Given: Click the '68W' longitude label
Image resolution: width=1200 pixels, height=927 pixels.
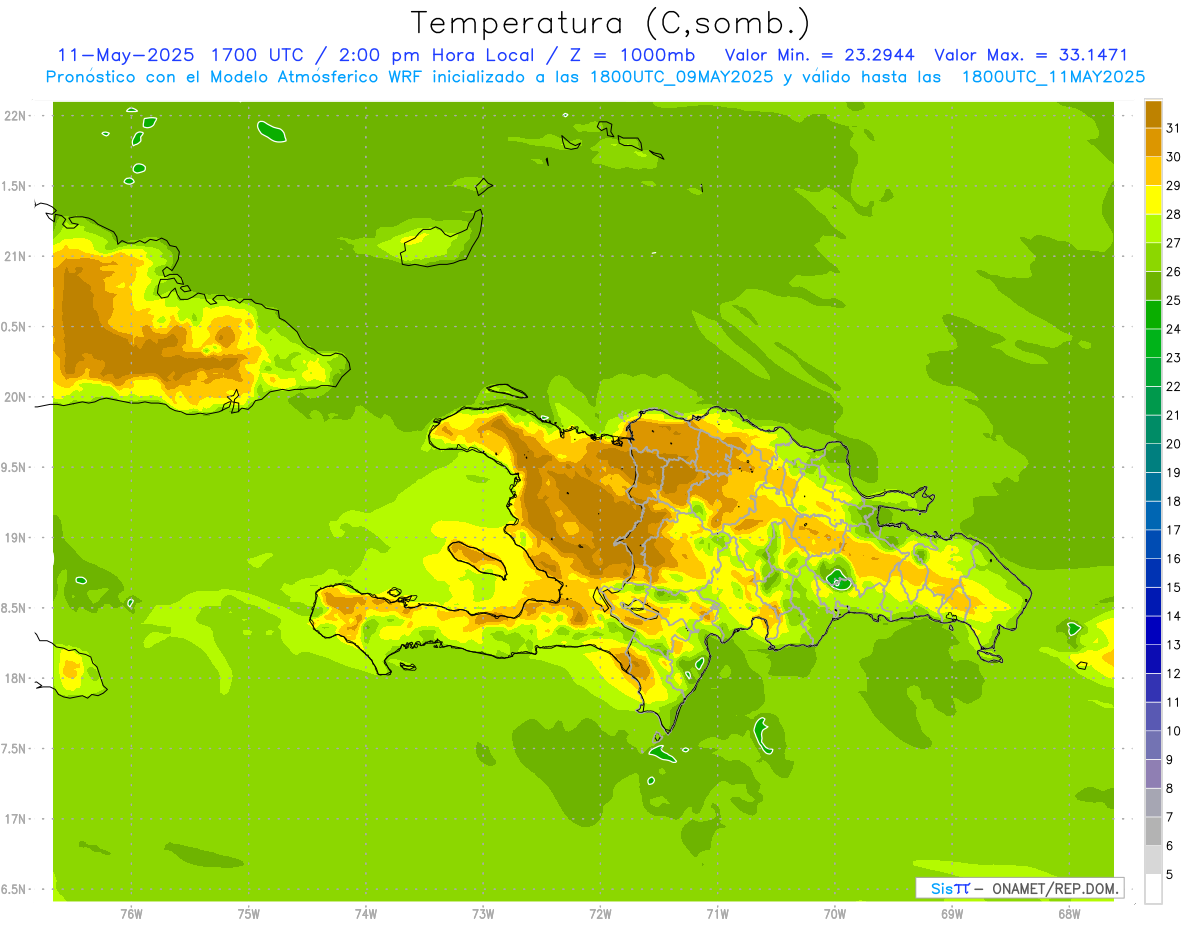Looking at the screenshot, I should [1069, 914].
